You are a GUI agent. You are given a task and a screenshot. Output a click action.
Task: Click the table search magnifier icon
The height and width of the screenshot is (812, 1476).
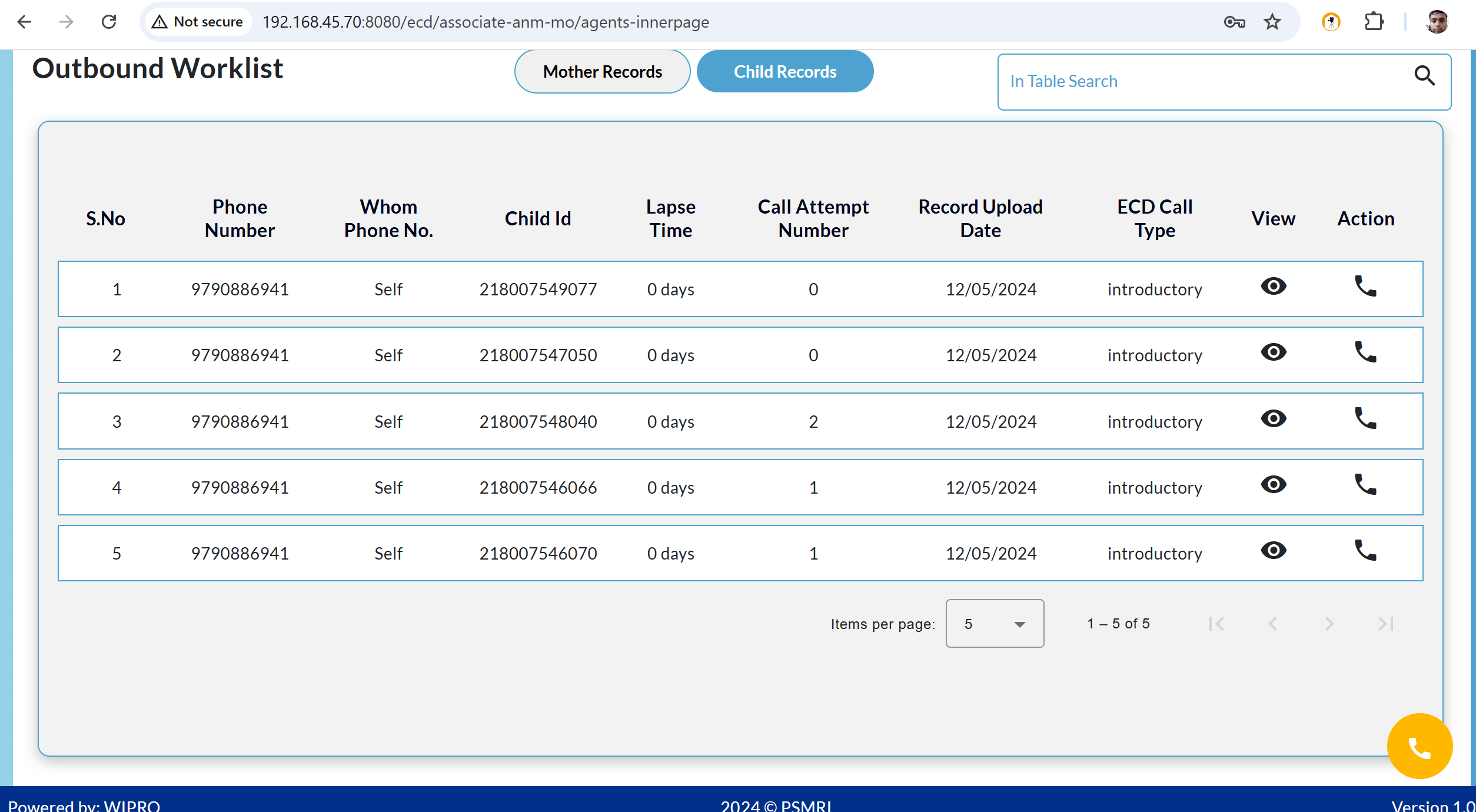[1424, 76]
